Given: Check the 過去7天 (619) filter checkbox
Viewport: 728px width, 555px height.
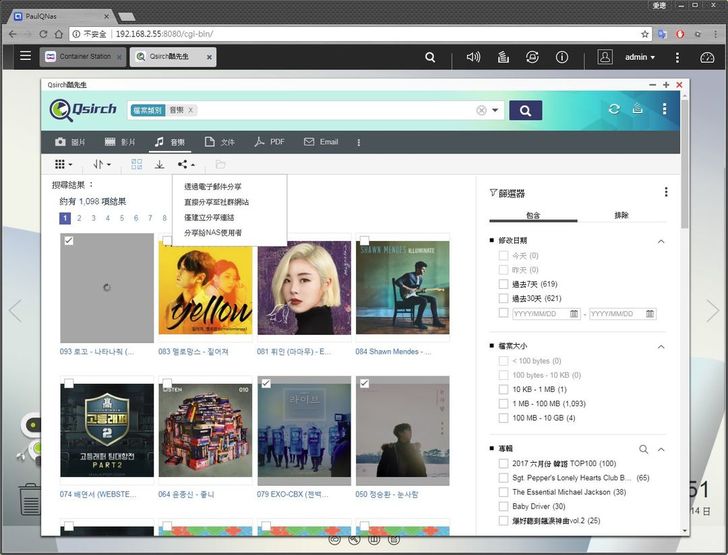Looking at the screenshot, I should point(504,285).
